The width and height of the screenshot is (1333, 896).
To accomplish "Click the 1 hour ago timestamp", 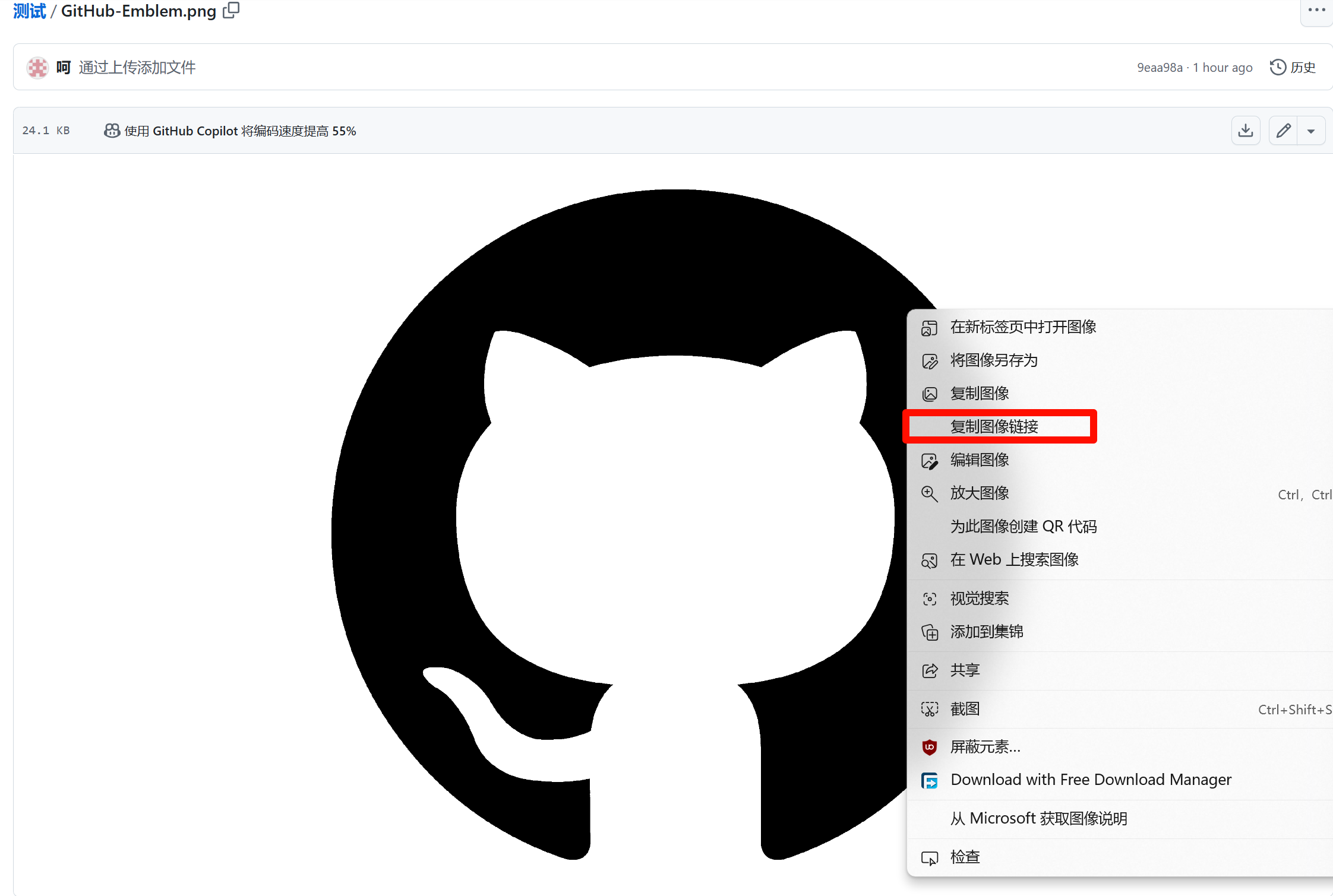I will [x=1223, y=68].
